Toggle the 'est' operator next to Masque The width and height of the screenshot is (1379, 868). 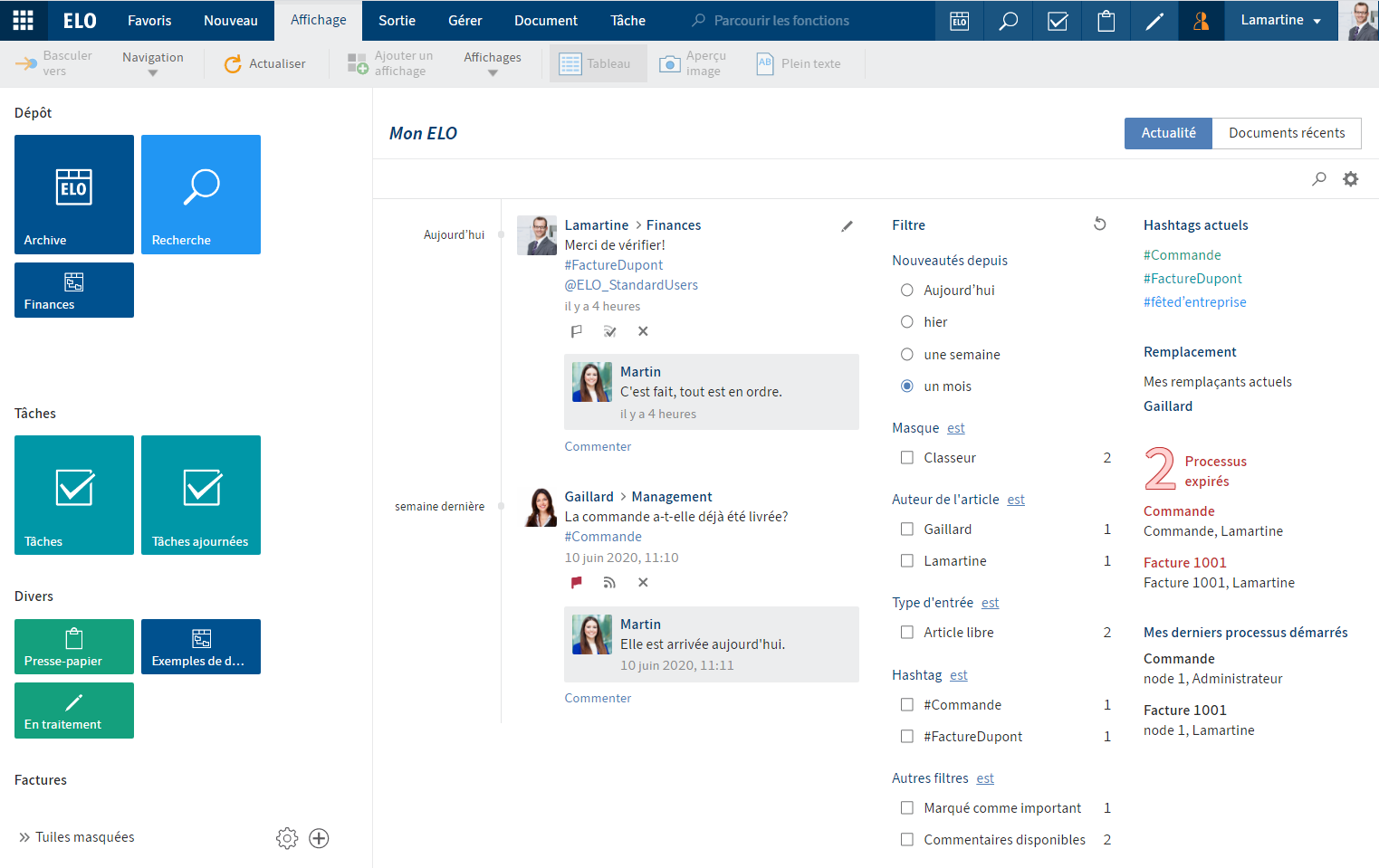pyautogui.click(x=956, y=428)
